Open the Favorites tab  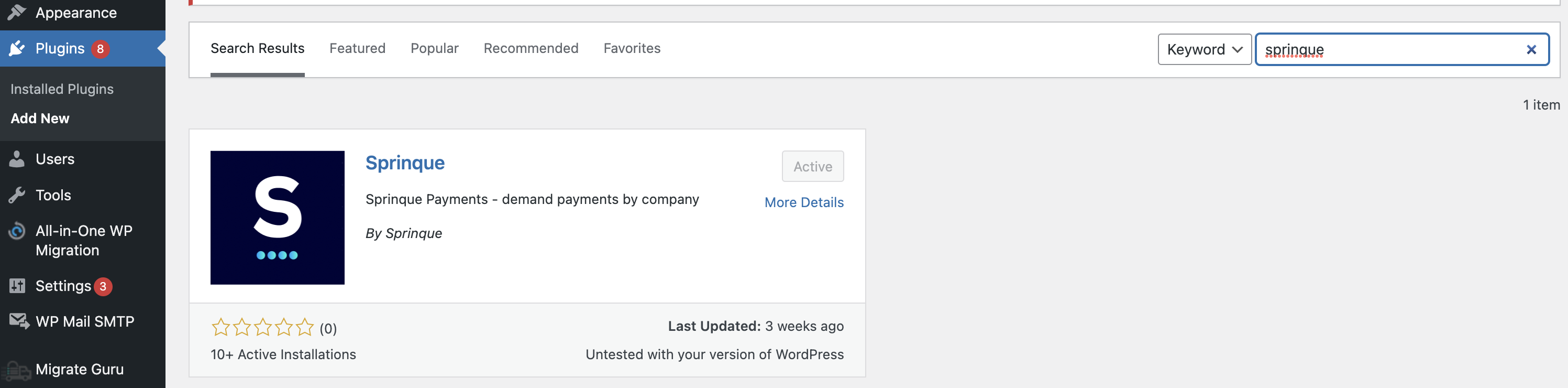(632, 49)
